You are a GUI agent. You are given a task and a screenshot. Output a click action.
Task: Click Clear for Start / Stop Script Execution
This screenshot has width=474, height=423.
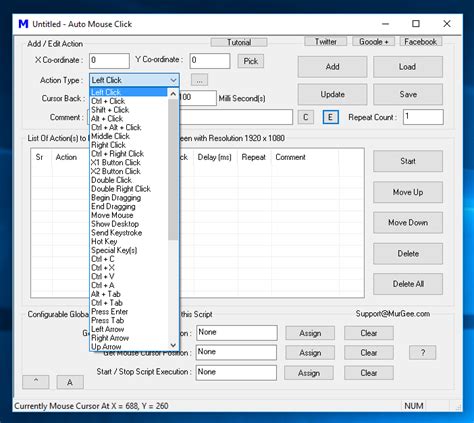[x=369, y=373]
